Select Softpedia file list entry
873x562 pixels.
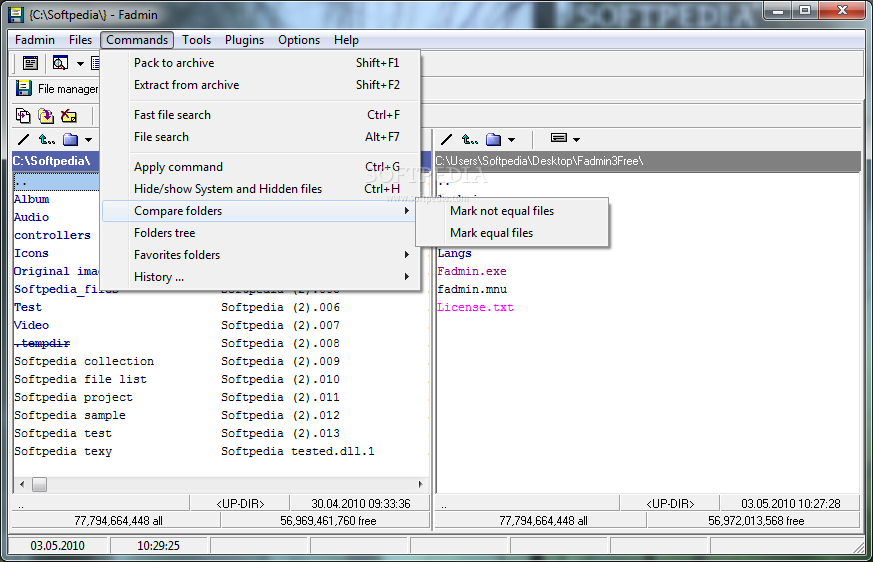click(81, 379)
